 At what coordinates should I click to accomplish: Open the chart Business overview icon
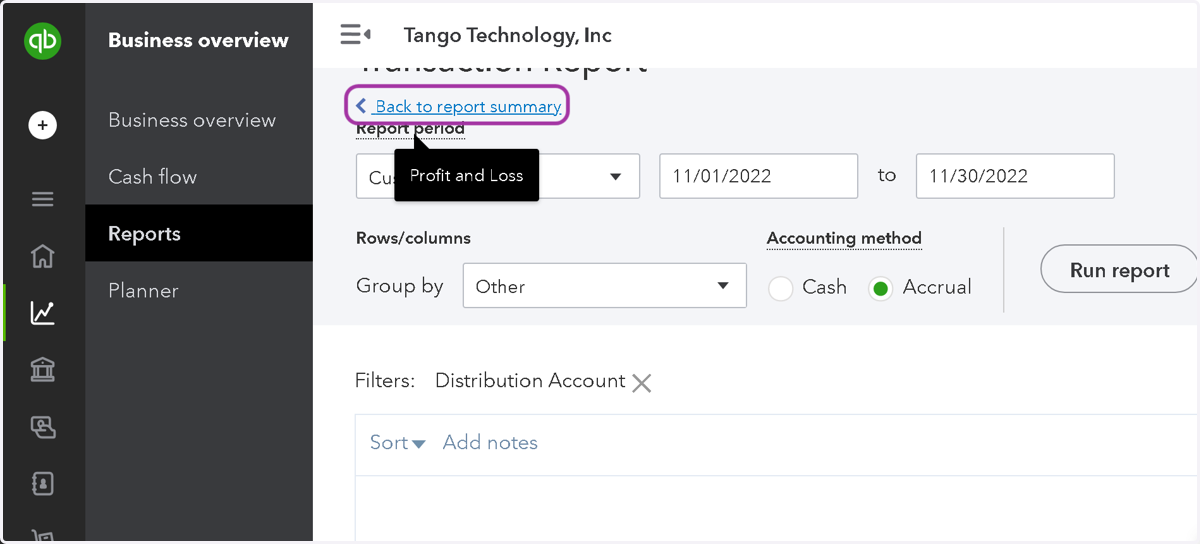point(42,313)
